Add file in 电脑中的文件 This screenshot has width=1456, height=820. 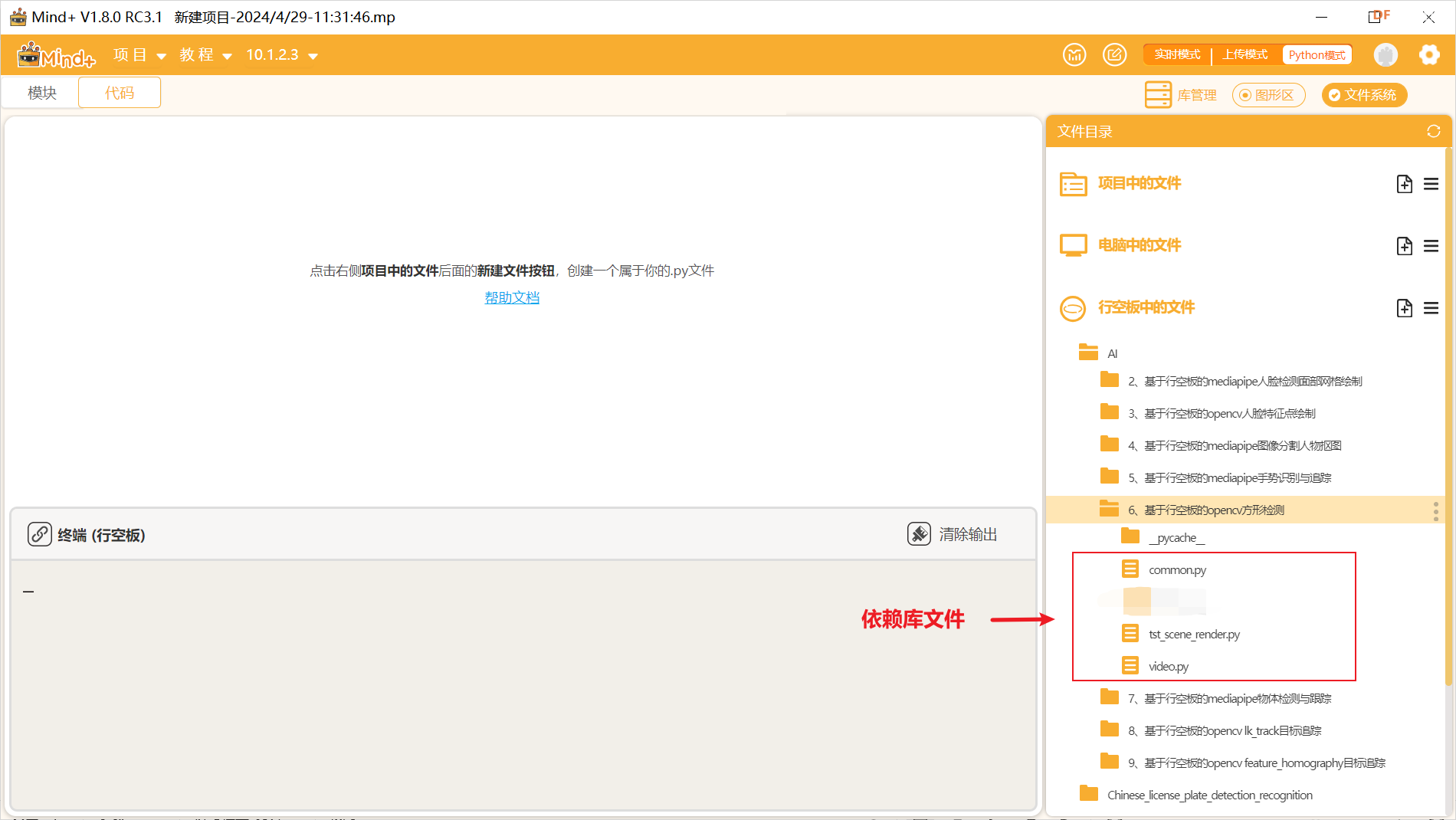tap(1404, 246)
